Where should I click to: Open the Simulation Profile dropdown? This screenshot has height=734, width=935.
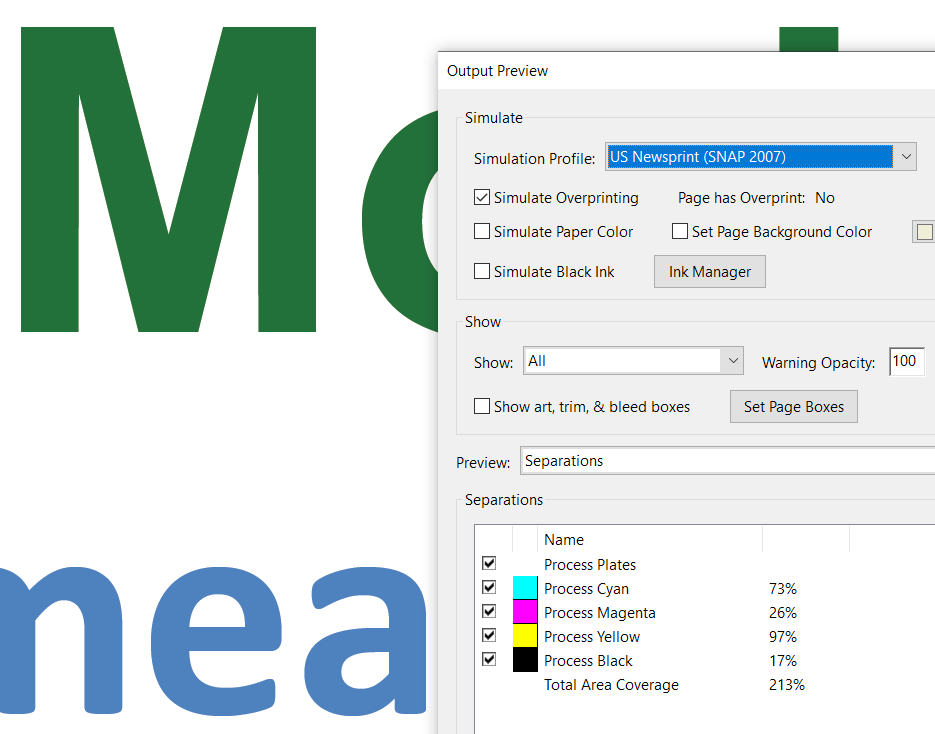tap(904, 157)
